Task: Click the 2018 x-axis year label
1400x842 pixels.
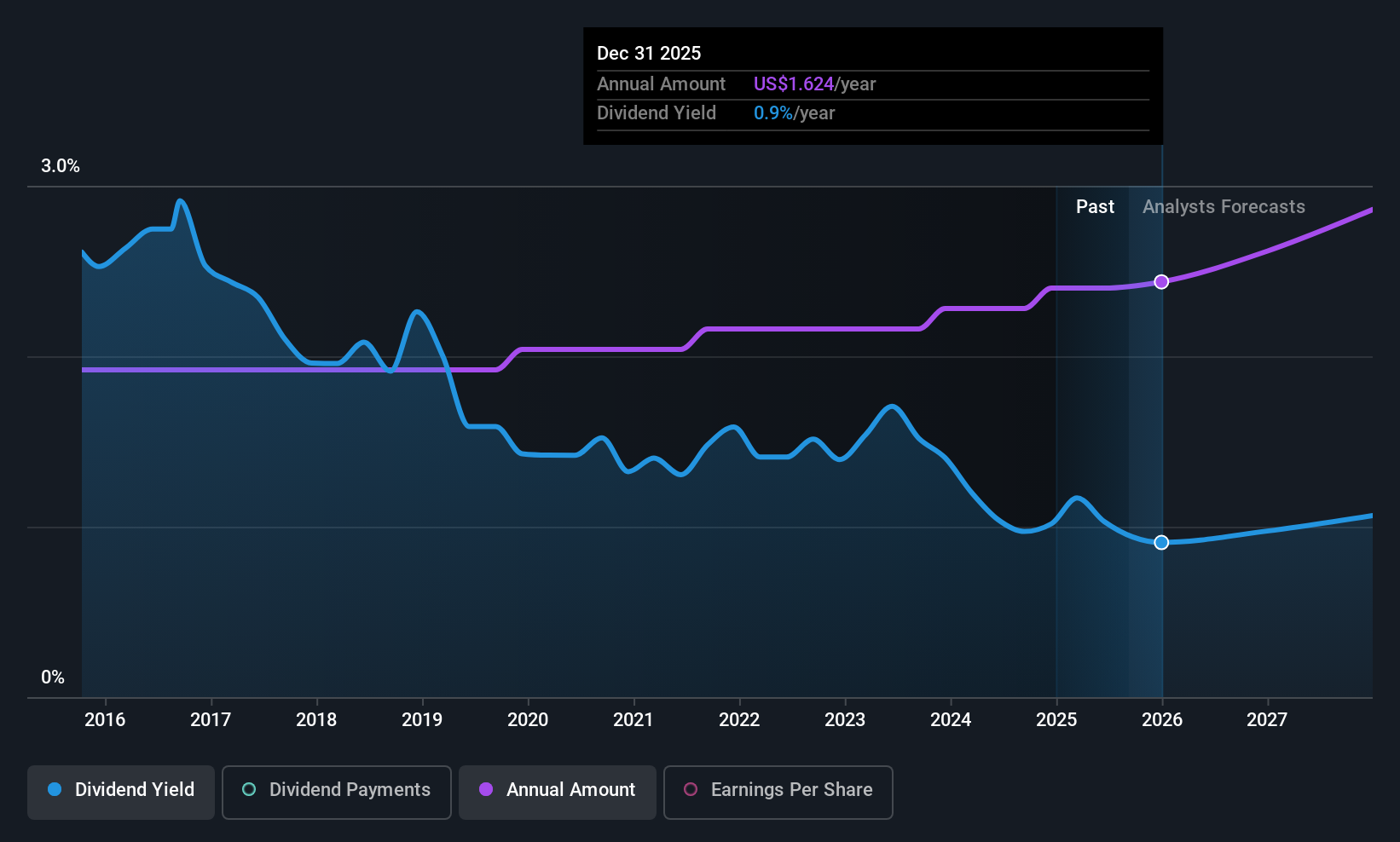Action: click(316, 720)
